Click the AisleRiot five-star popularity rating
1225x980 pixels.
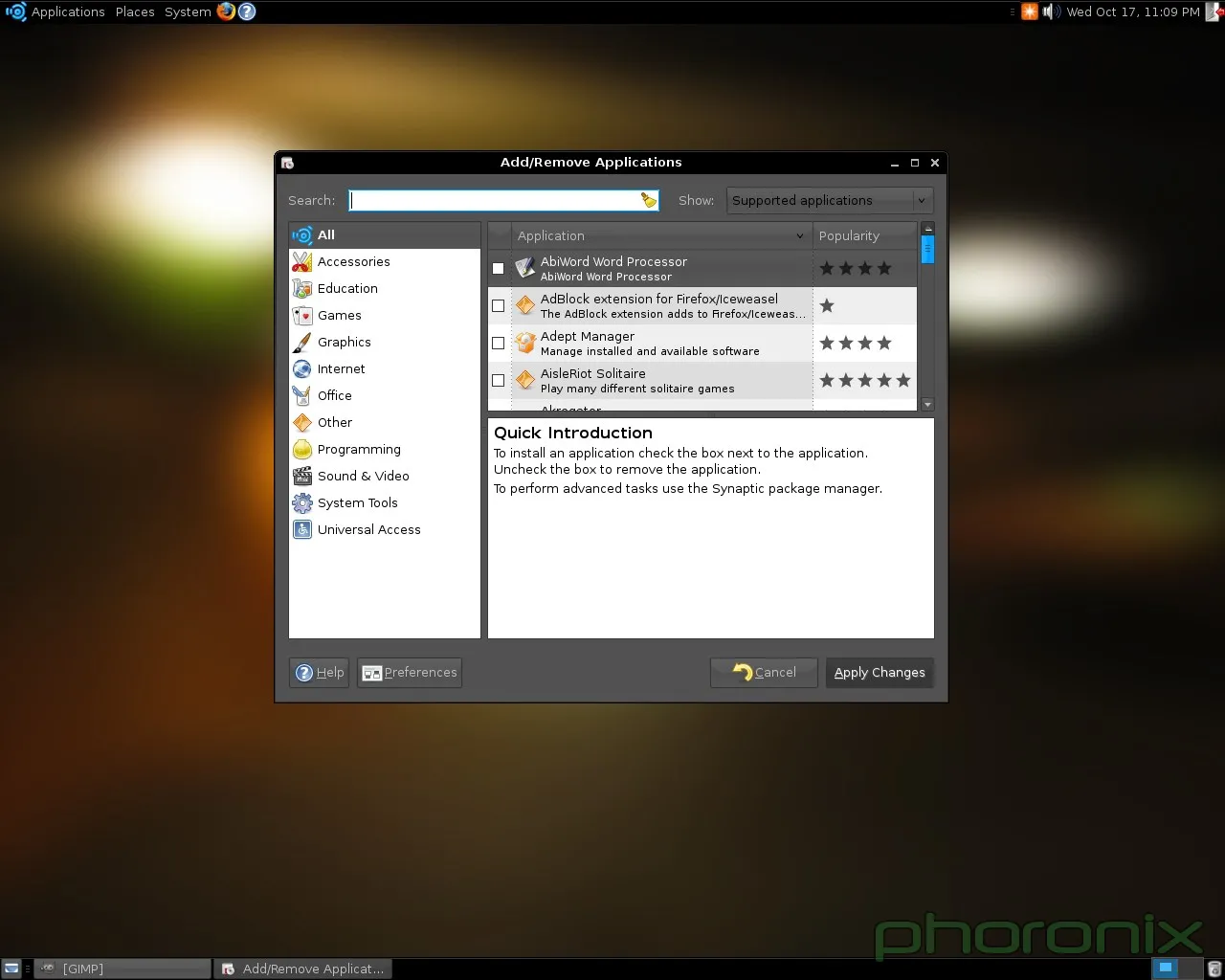(x=865, y=381)
